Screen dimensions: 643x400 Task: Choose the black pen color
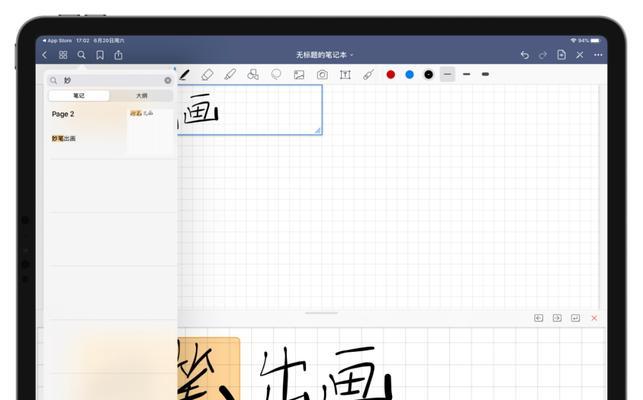(x=429, y=74)
